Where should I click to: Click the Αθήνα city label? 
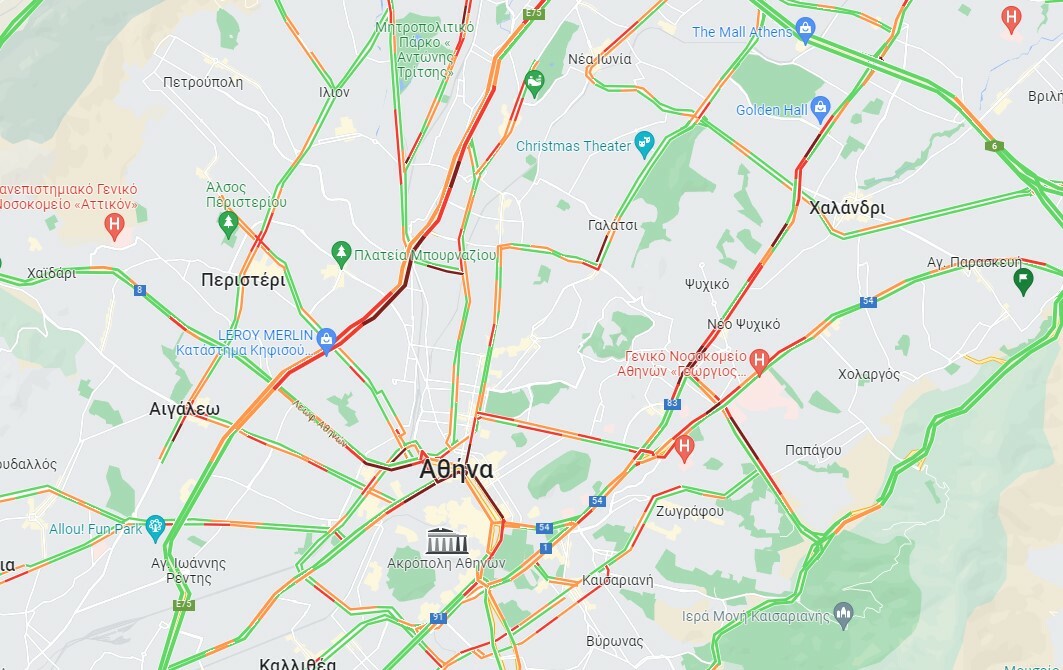[456, 470]
